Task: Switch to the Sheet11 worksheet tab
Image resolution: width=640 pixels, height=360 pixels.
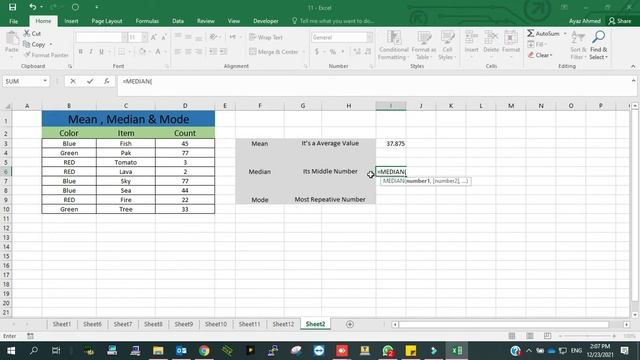Action: point(249,324)
